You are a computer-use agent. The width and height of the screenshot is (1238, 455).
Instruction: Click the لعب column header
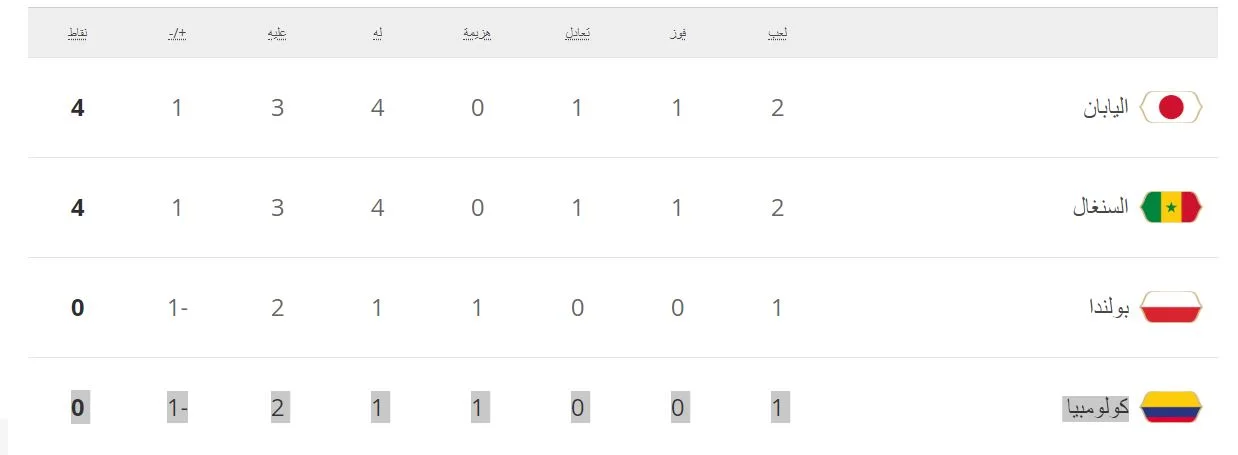click(x=777, y=34)
